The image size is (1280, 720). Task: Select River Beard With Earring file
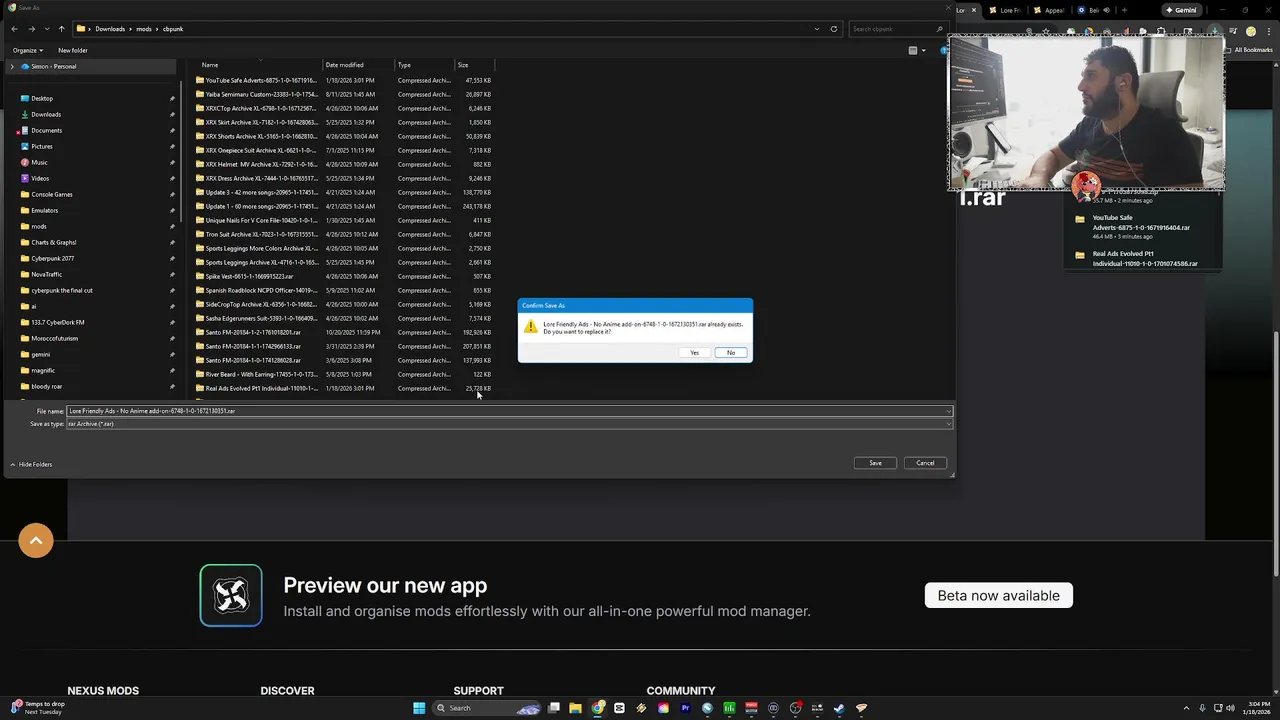pyautogui.click(x=343, y=374)
